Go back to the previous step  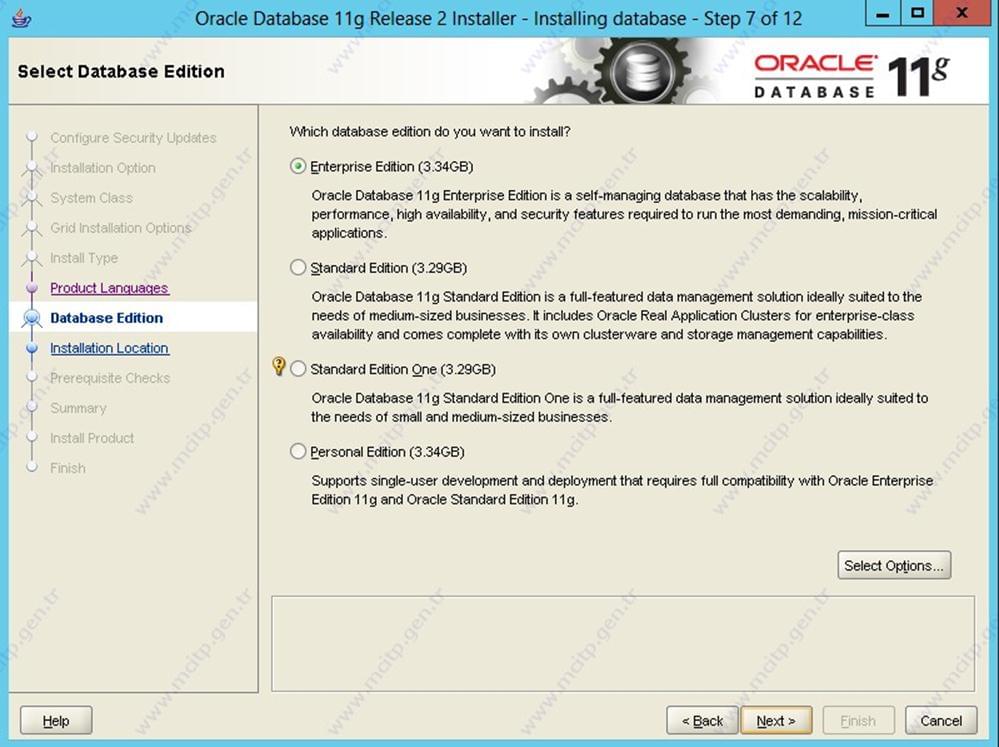point(702,721)
